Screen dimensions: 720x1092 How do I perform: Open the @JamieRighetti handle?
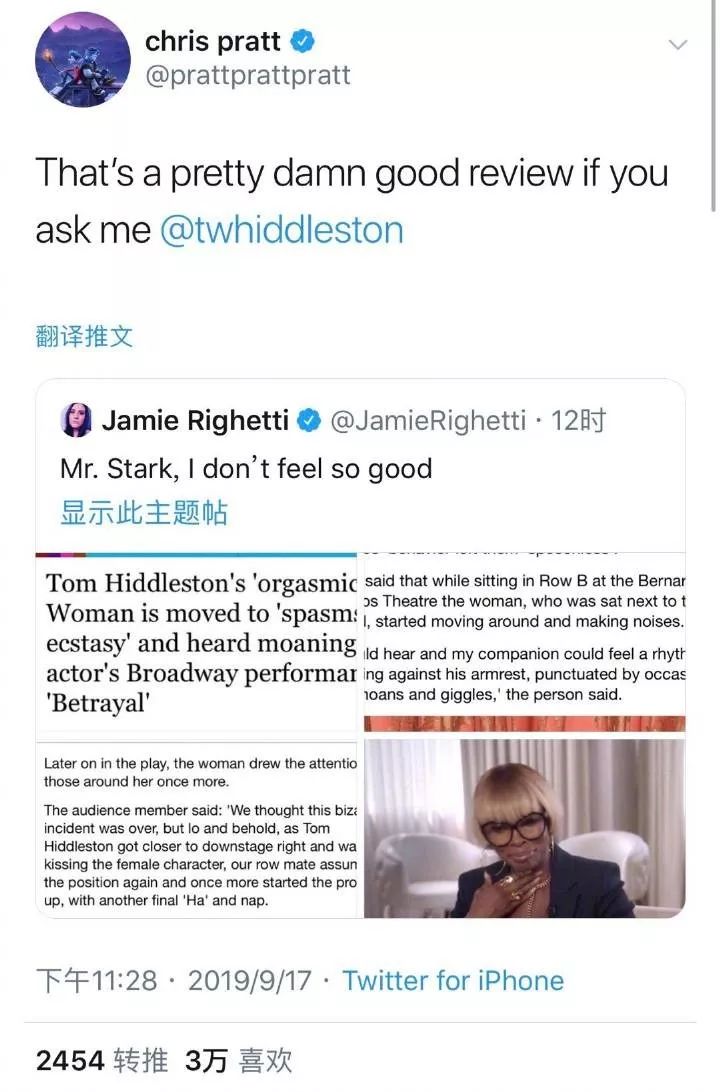(428, 420)
